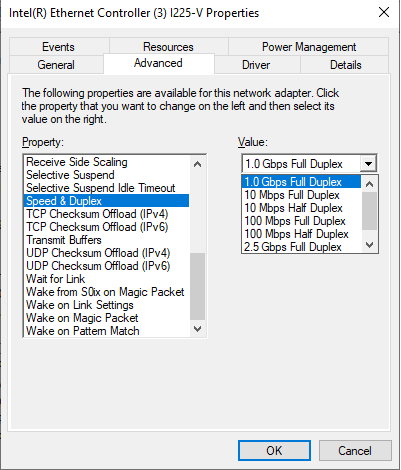Go to the General tab

(56, 65)
